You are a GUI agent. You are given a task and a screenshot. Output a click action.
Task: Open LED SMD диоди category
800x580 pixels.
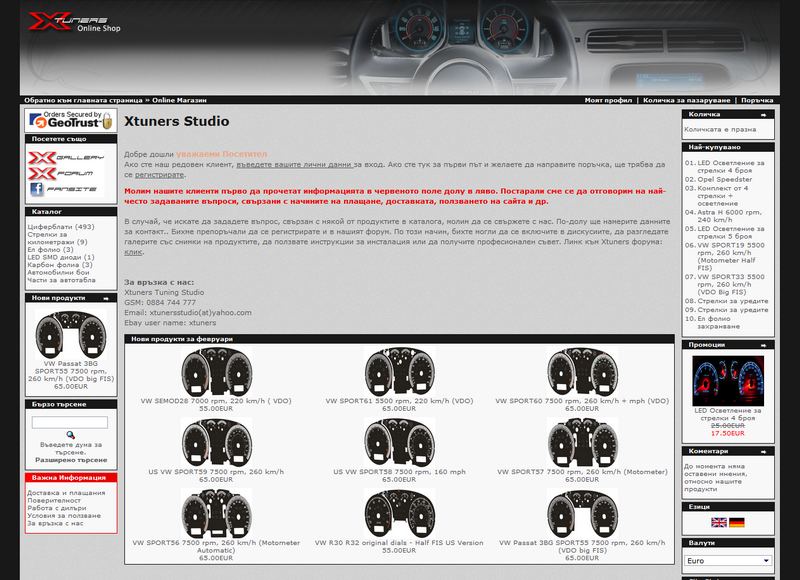coord(61,257)
